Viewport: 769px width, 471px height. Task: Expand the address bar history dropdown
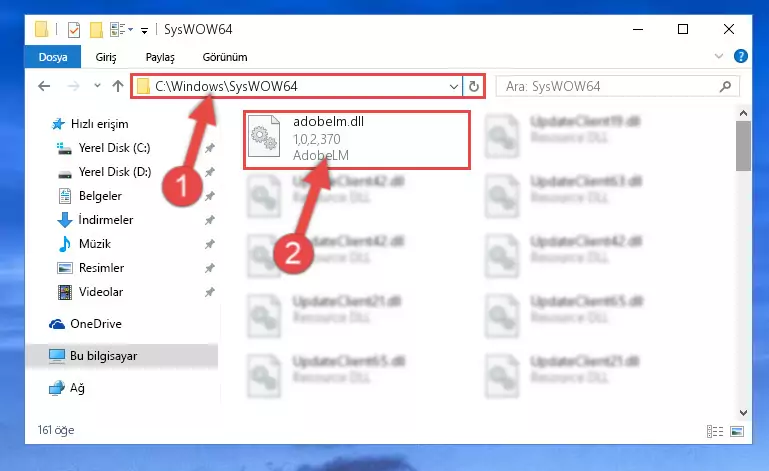454,87
